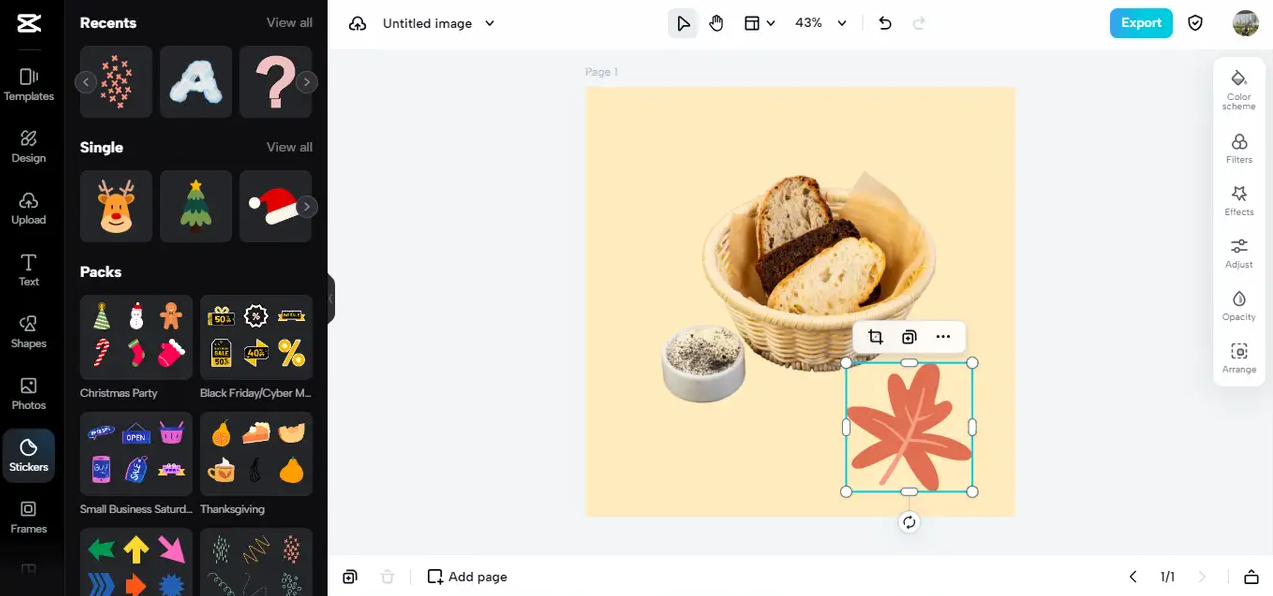The height and width of the screenshot is (596, 1273).
Task: Open the Filters panel
Action: tap(1239, 148)
